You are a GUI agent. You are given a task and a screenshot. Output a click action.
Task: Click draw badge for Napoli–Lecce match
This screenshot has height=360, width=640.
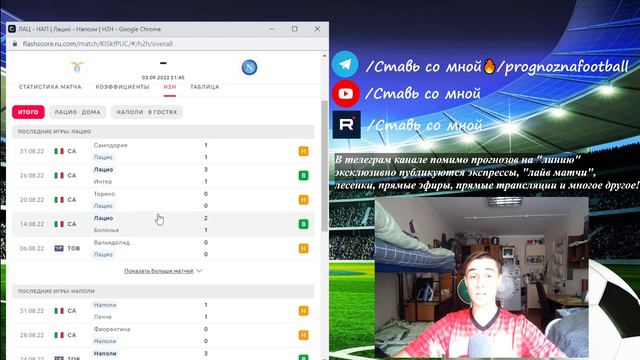(x=303, y=311)
